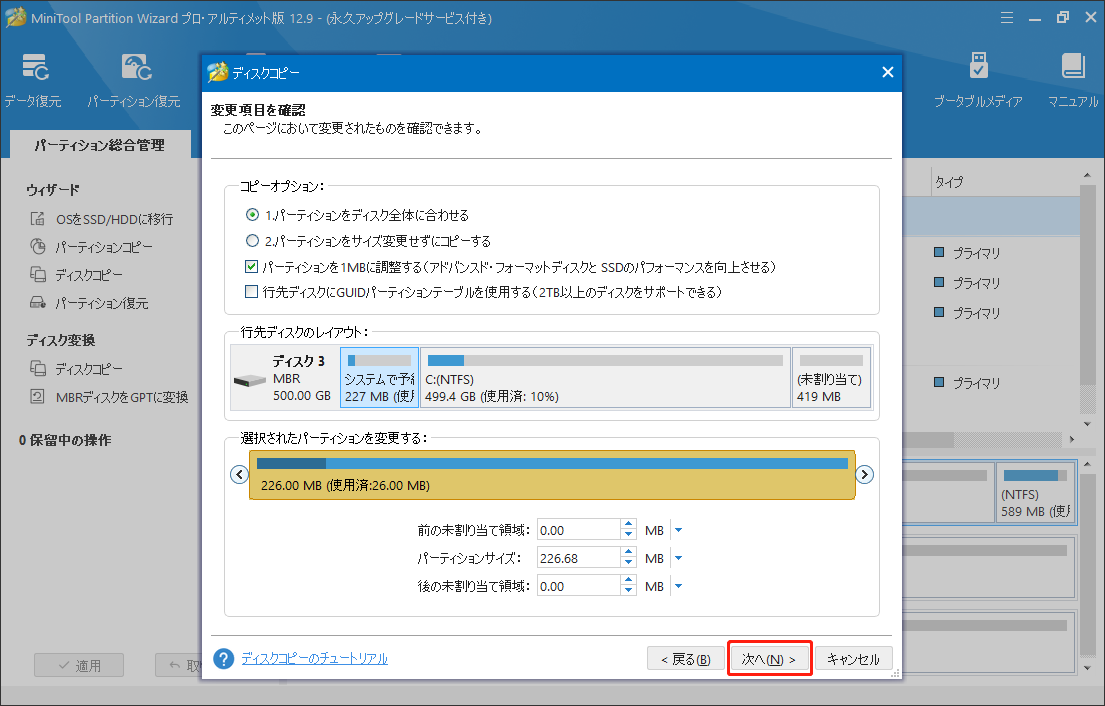
Task: Click the 適用 button in main window
Action: pos(79,665)
